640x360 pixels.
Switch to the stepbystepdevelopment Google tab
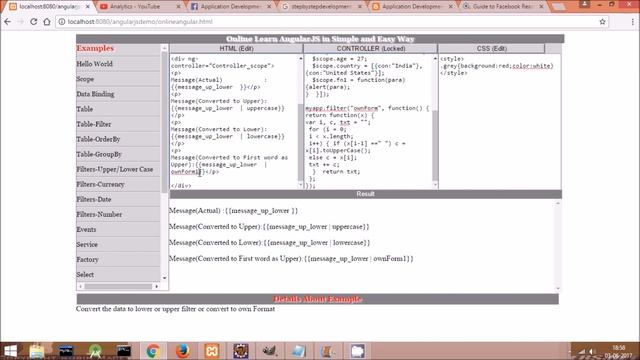pos(322,7)
